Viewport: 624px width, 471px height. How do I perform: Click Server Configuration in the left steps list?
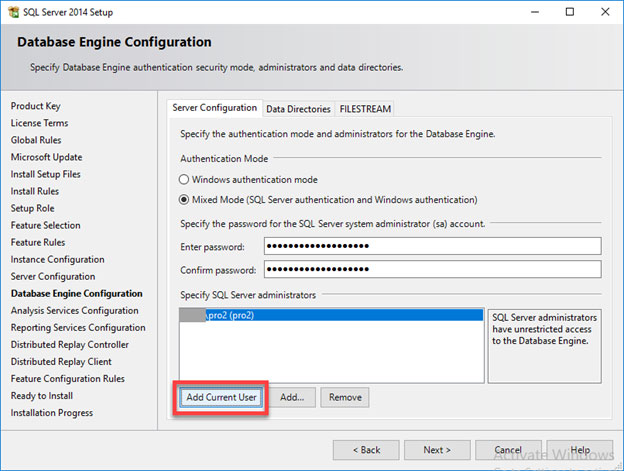53,276
